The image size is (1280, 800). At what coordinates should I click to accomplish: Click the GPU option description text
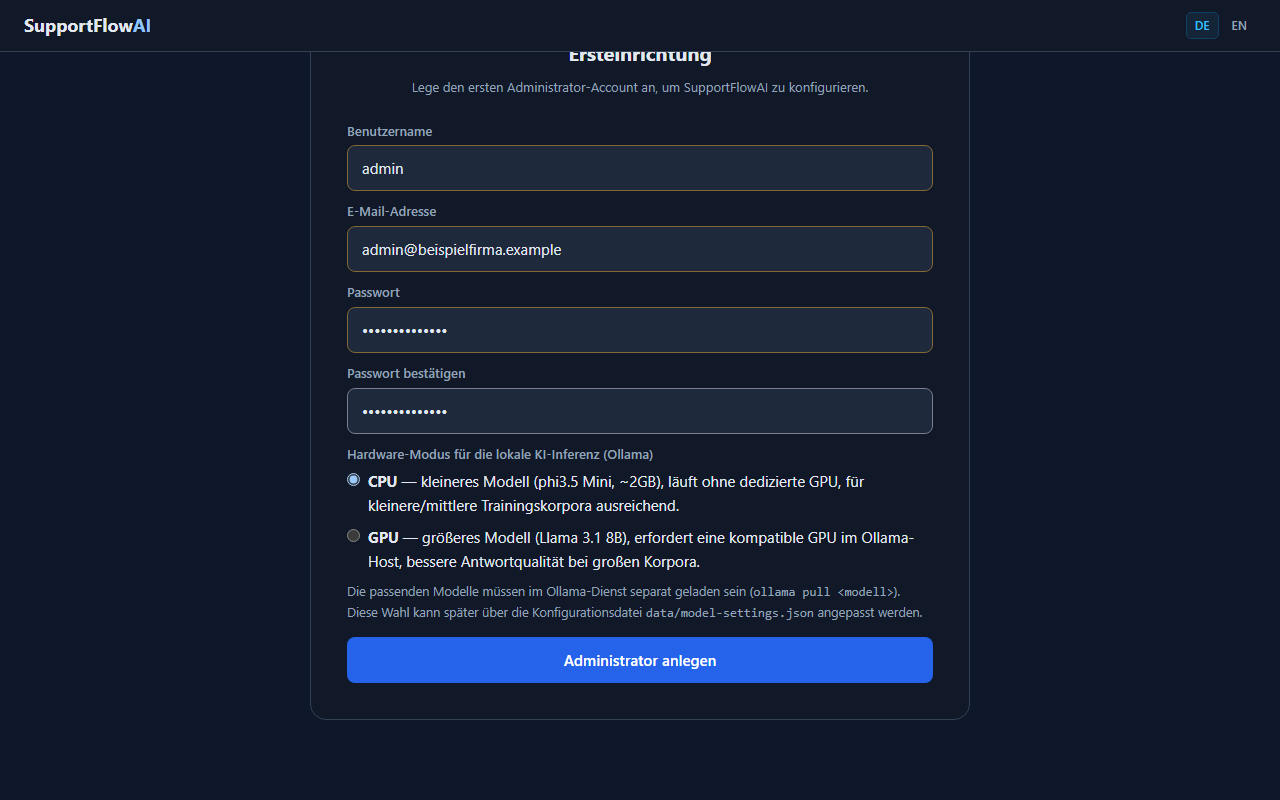click(x=641, y=550)
